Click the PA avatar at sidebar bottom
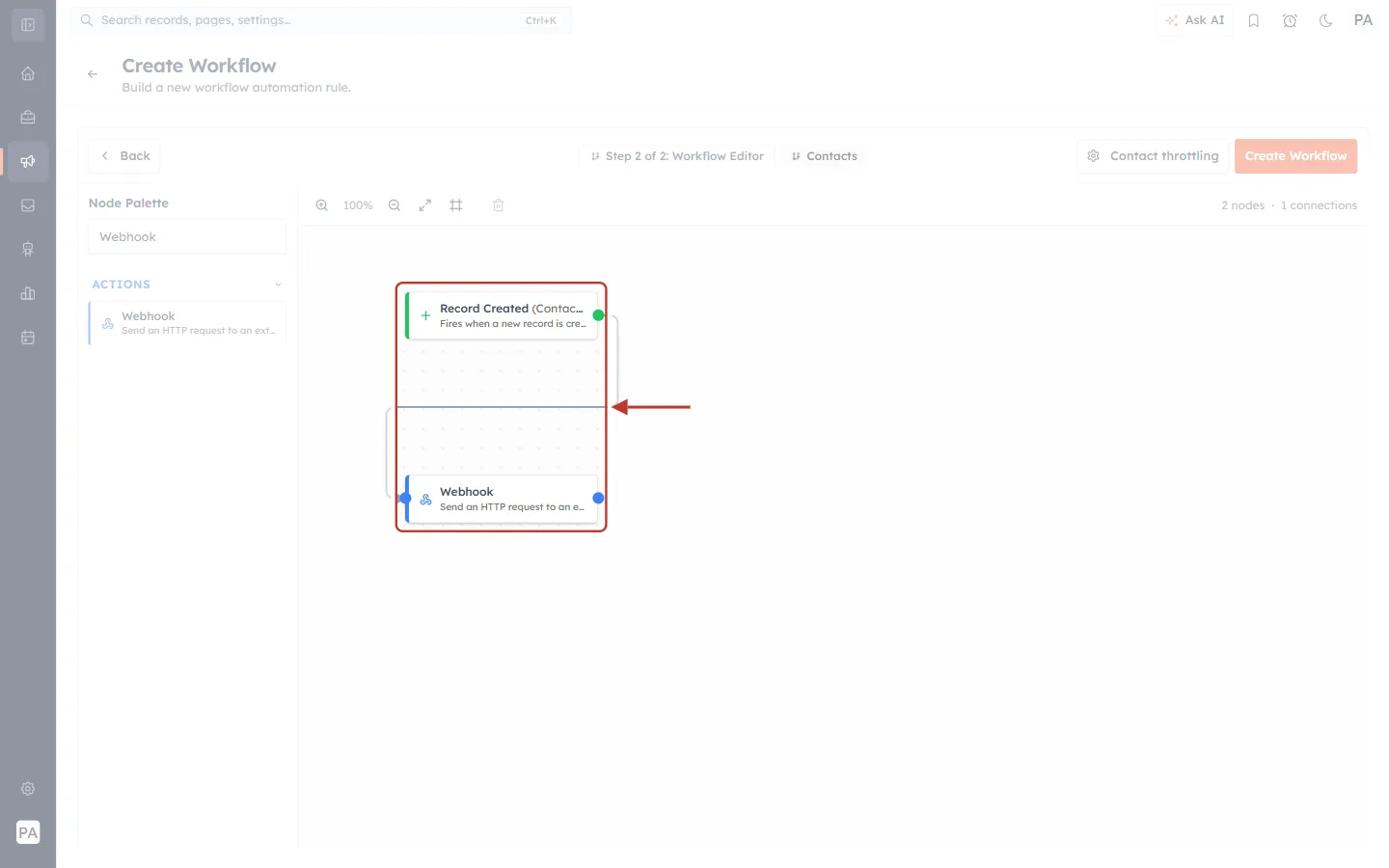This screenshot has width=1389, height=868. tap(28, 832)
